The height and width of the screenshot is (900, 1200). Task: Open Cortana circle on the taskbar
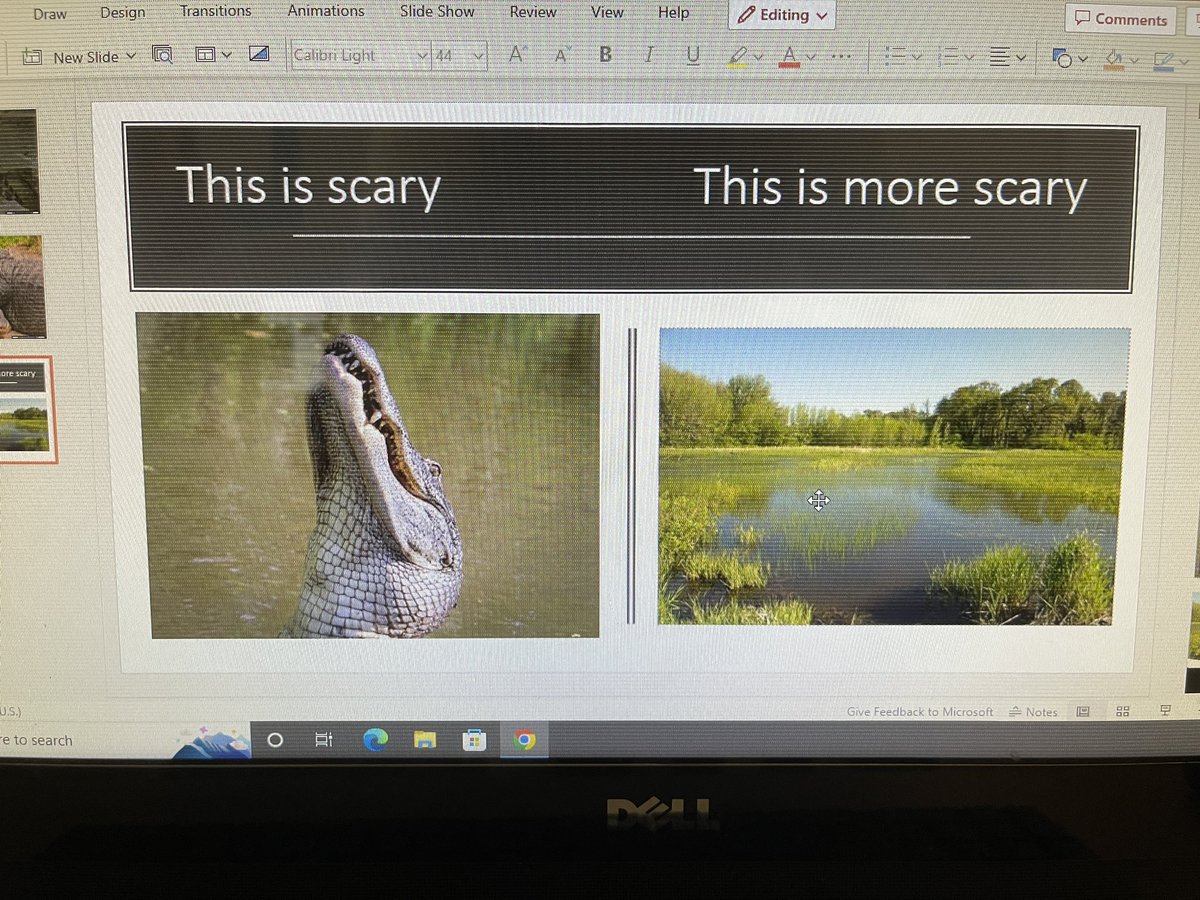[x=276, y=740]
